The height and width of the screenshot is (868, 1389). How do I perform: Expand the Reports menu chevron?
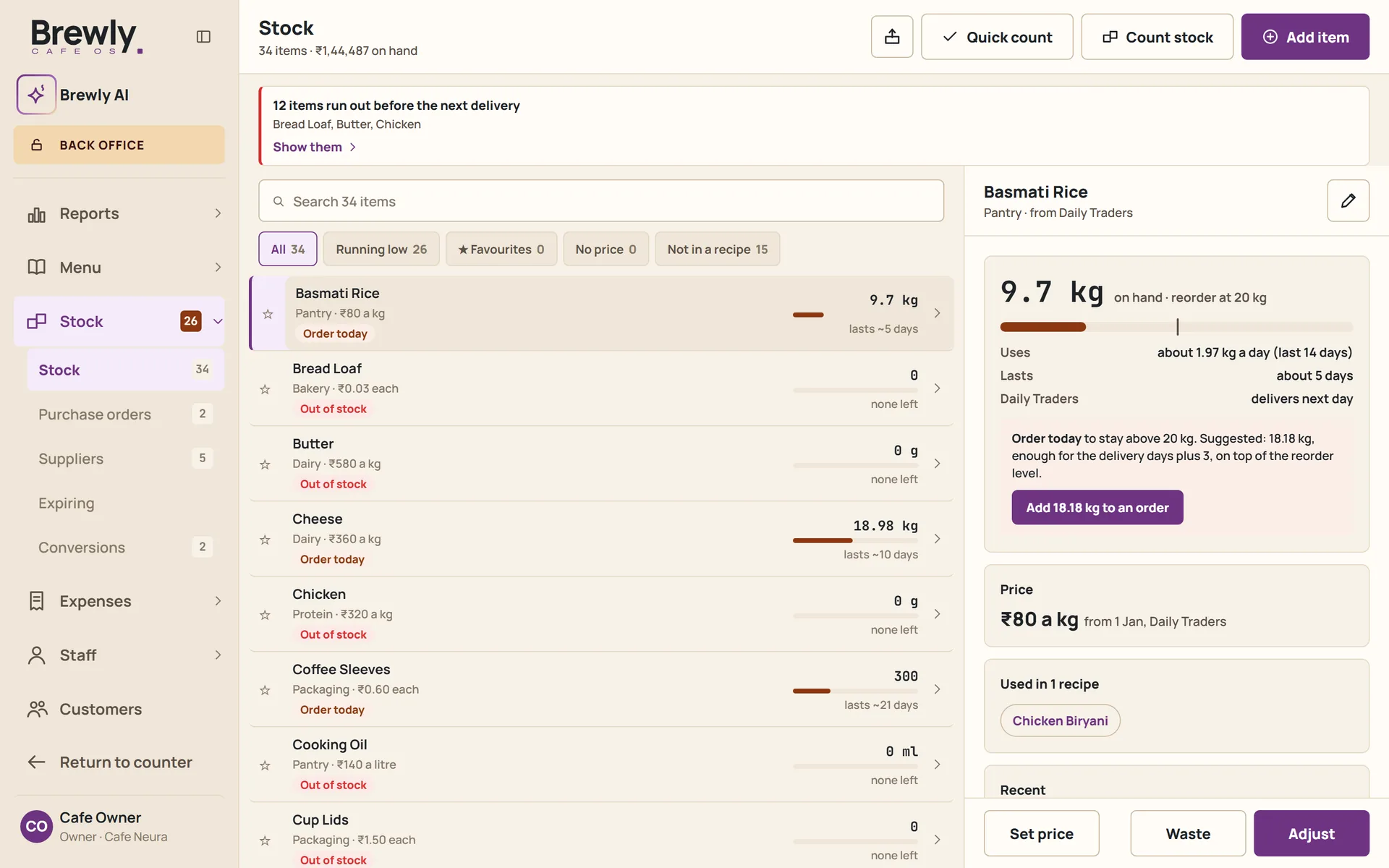[x=218, y=213]
